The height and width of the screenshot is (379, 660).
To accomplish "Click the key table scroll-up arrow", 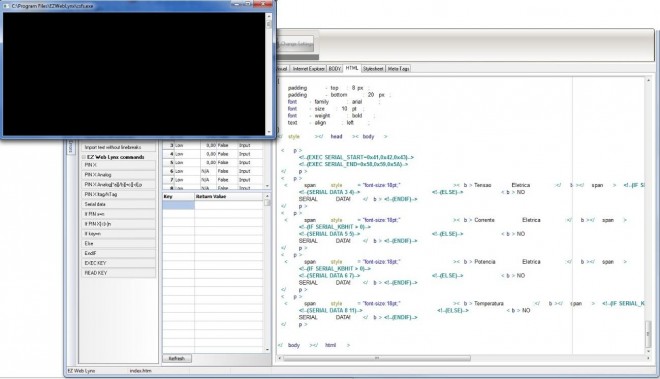I will point(267,196).
